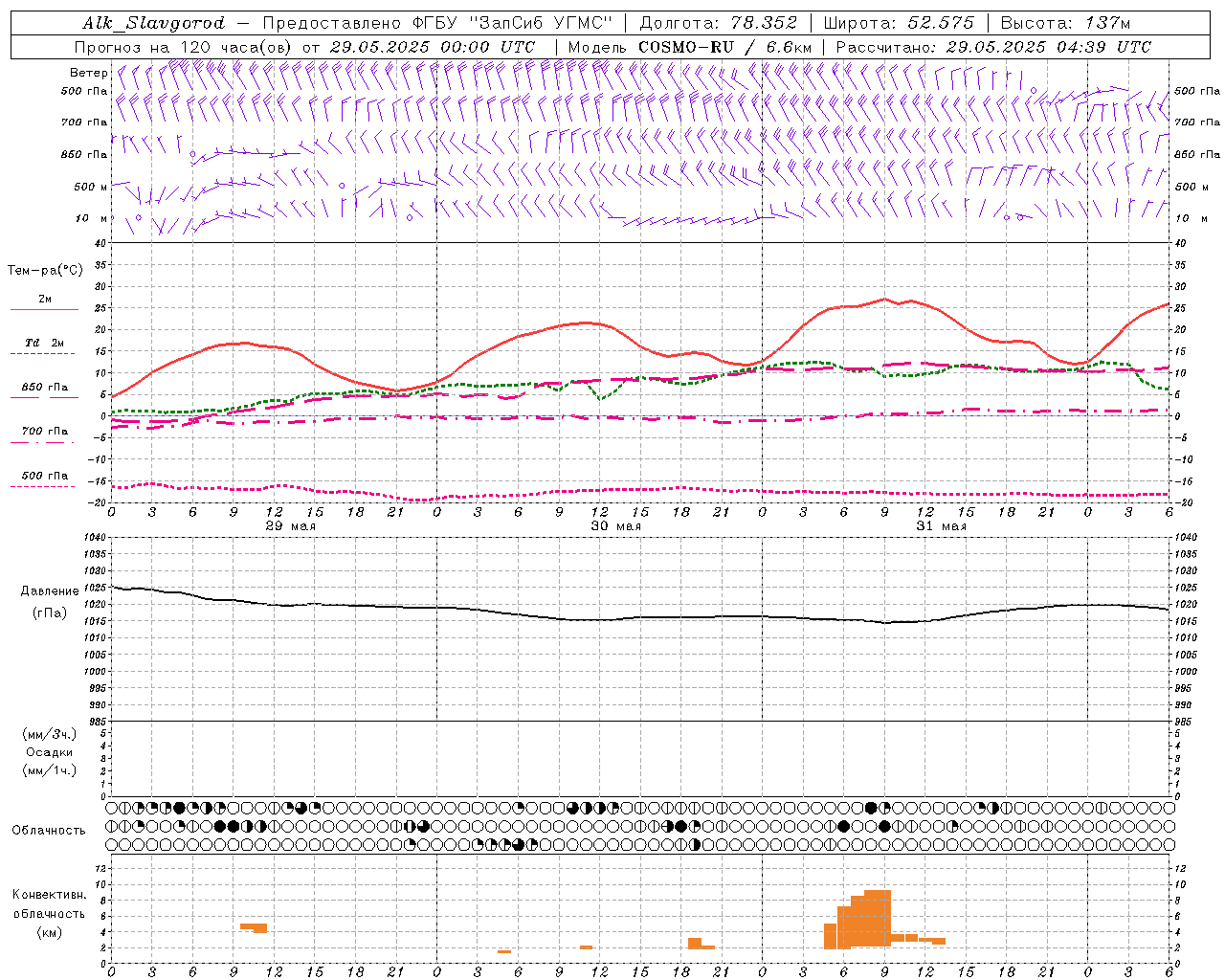
Task: Click the "30 мая" date label
Action: click(x=615, y=526)
